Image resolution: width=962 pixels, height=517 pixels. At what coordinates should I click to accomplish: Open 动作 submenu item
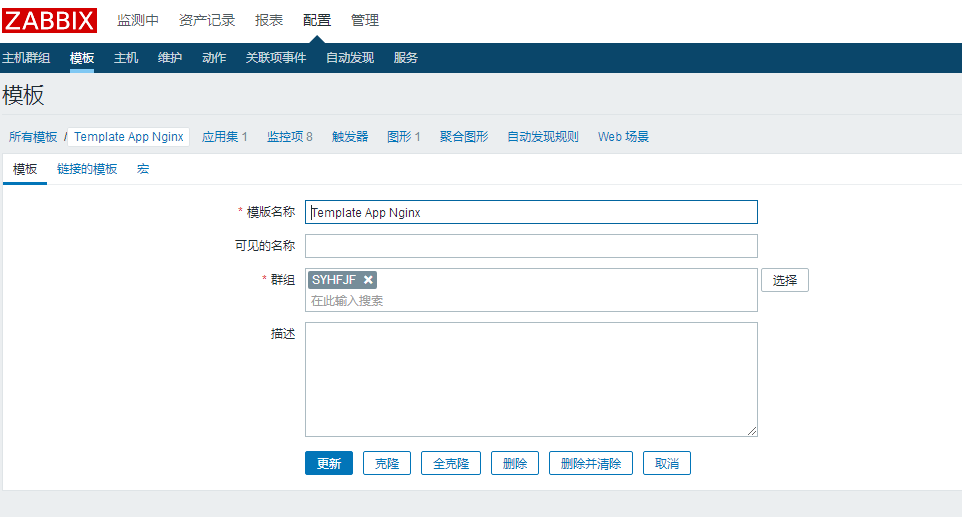point(214,58)
